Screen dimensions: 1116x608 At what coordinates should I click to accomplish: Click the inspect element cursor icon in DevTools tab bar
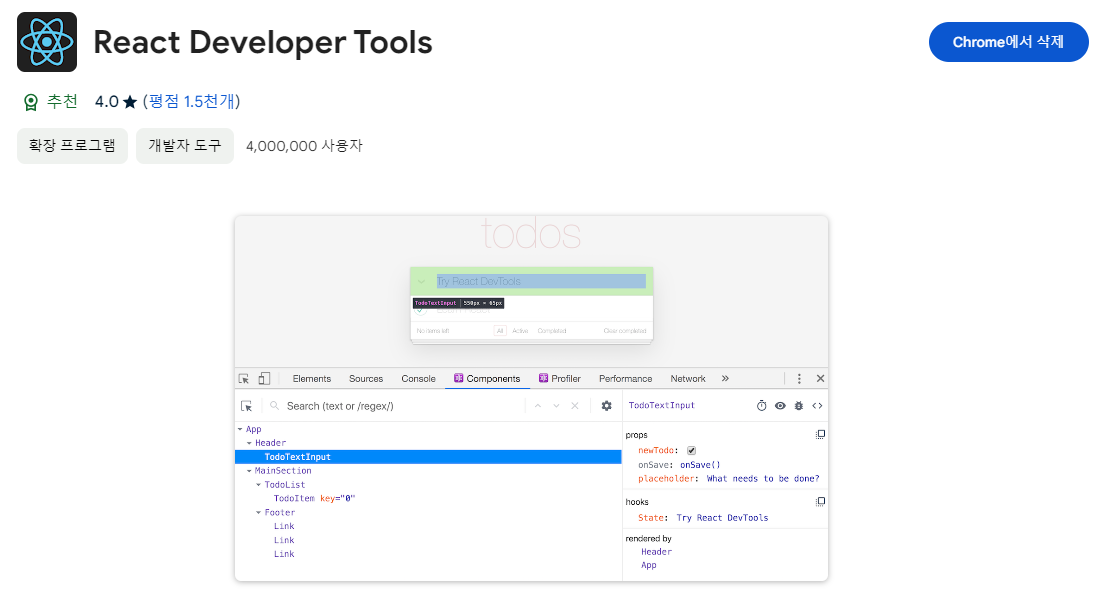244,379
